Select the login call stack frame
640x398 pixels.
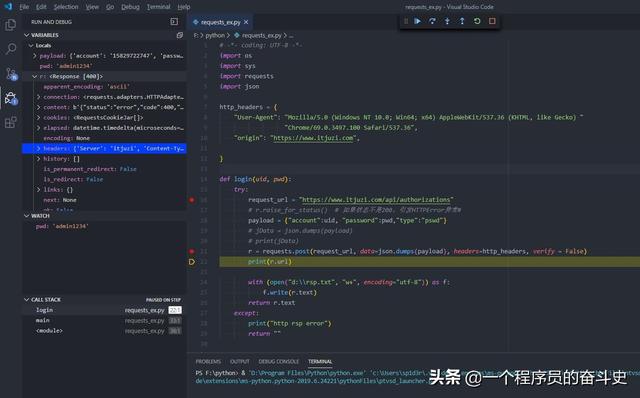point(104,310)
